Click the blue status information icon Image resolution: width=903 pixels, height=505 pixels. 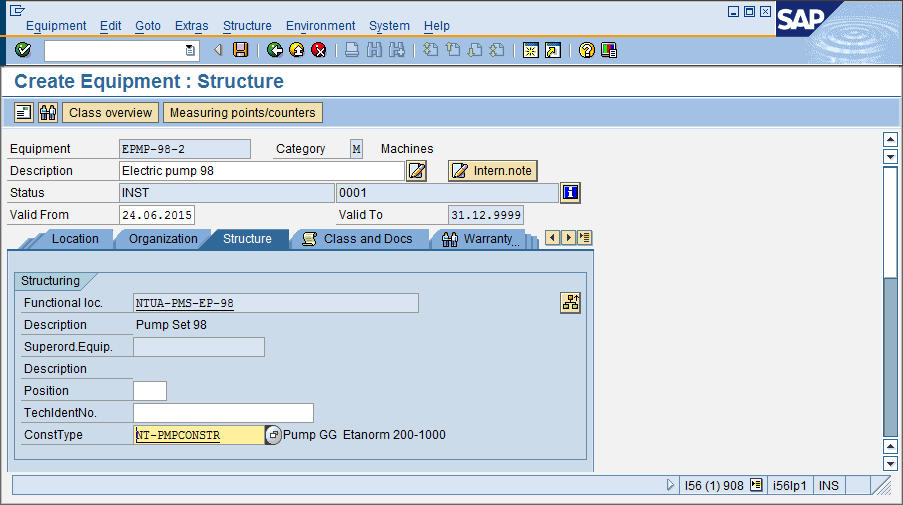(570, 192)
